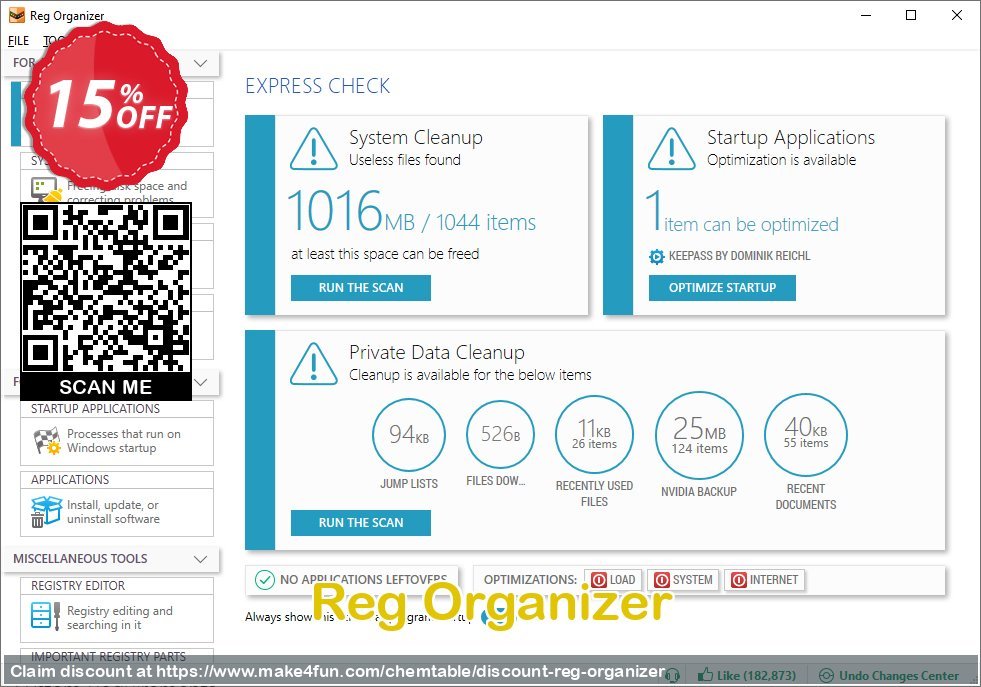Click the System Cleanup warning triangle icon
The width and height of the screenshot is (981, 687).
[x=313, y=149]
